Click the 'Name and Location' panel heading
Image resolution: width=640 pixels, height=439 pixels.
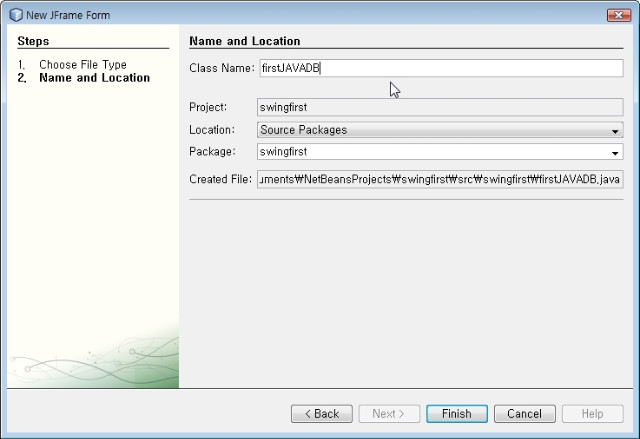pos(245,41)
